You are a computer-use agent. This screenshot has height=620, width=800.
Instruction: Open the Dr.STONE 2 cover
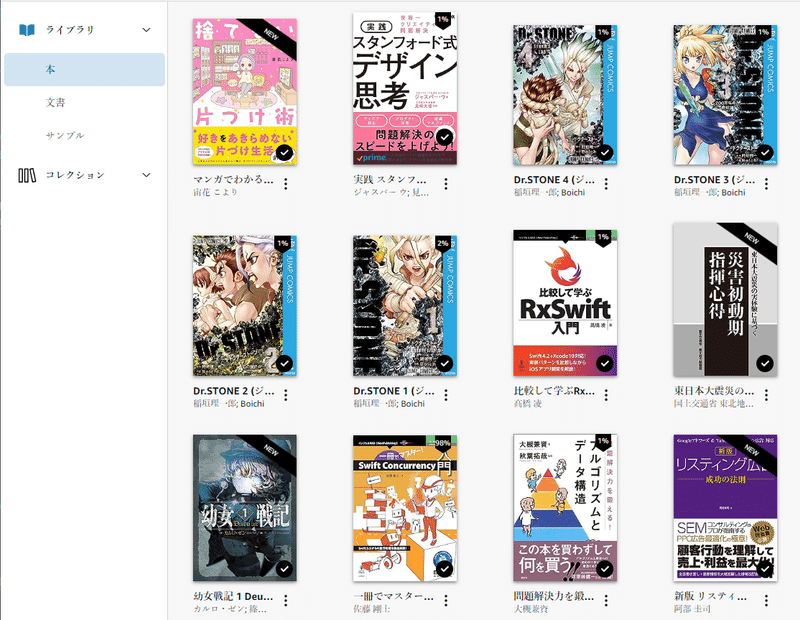tap(245, 306)
